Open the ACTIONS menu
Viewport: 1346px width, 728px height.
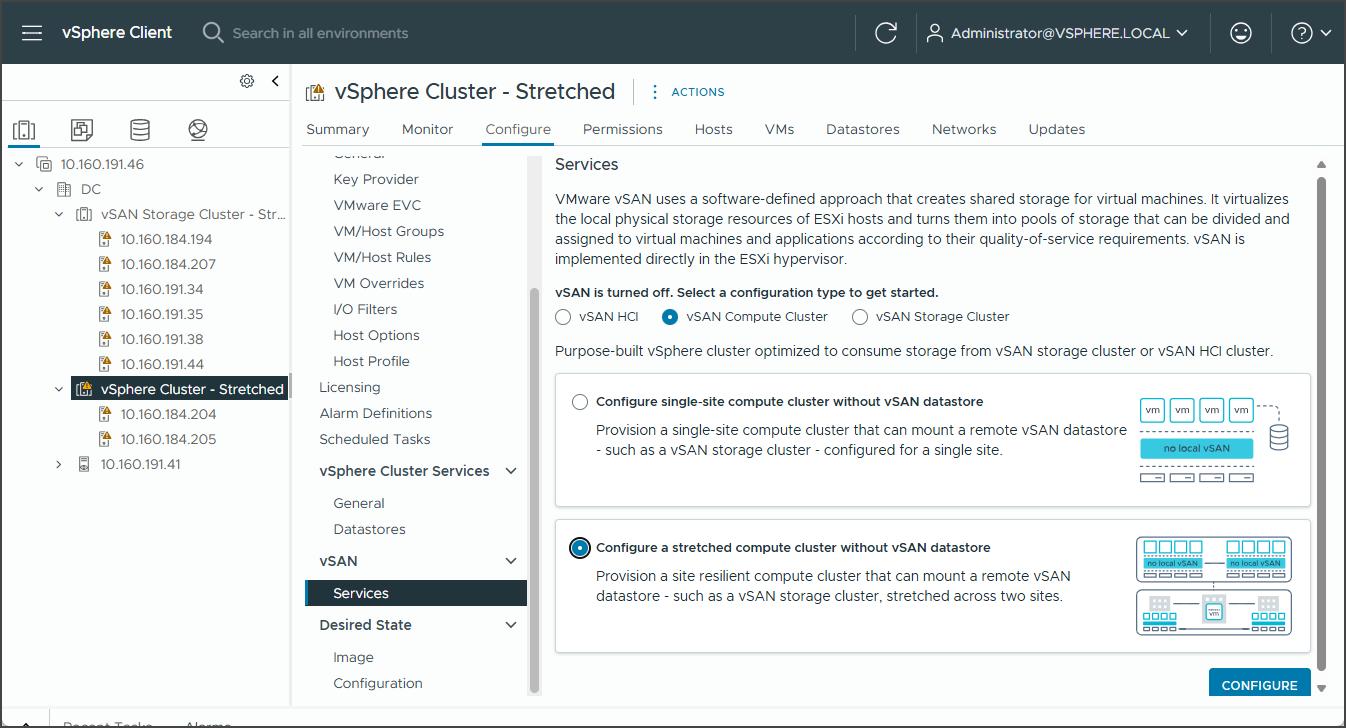click(x=698, y=91)
